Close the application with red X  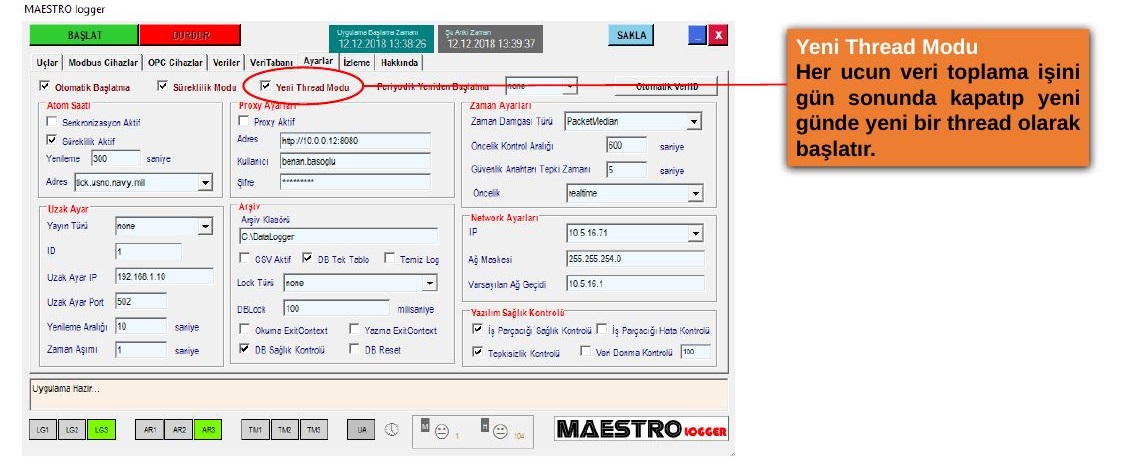(717, 35)
